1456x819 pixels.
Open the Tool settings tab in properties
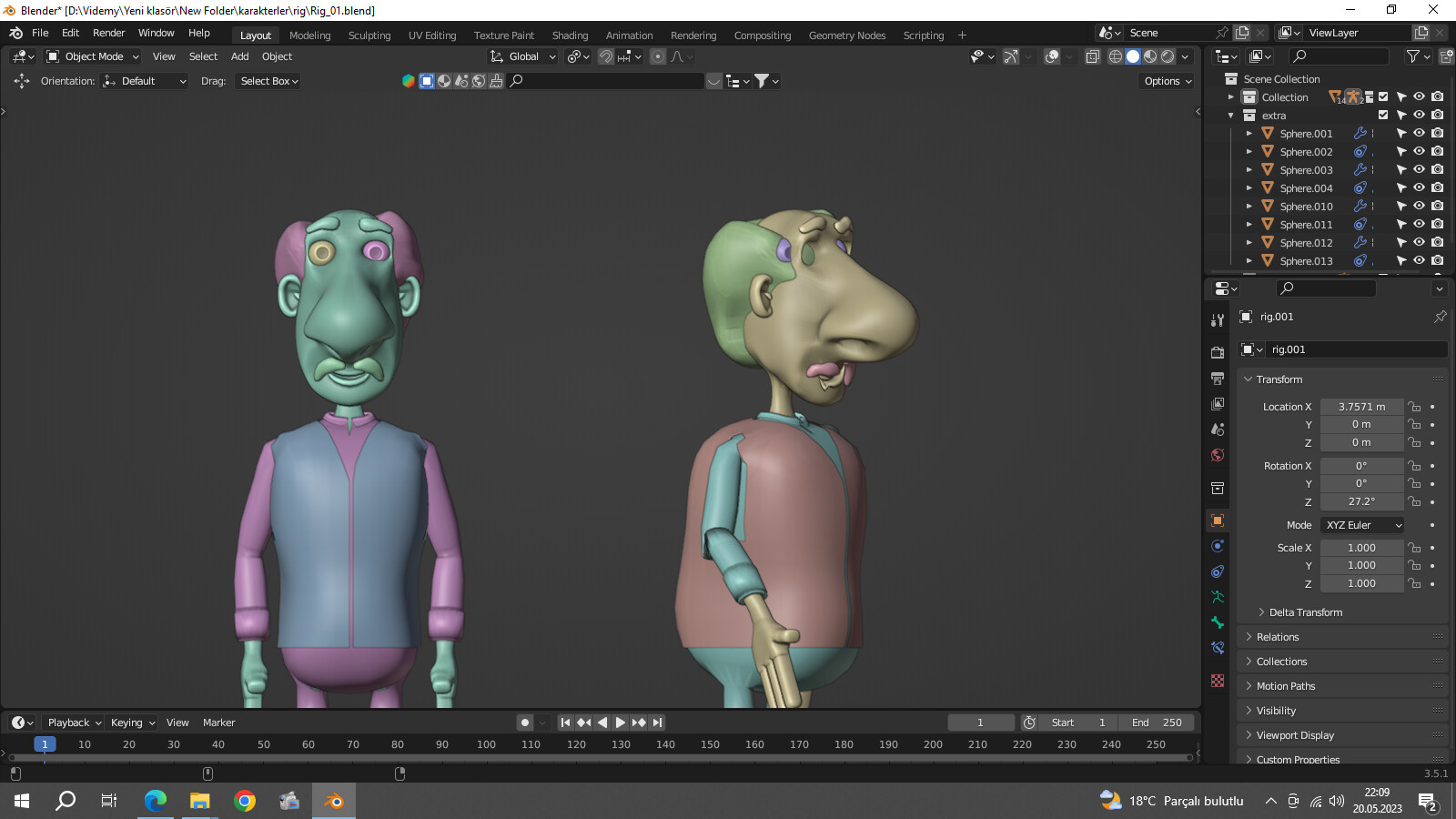1218,318
